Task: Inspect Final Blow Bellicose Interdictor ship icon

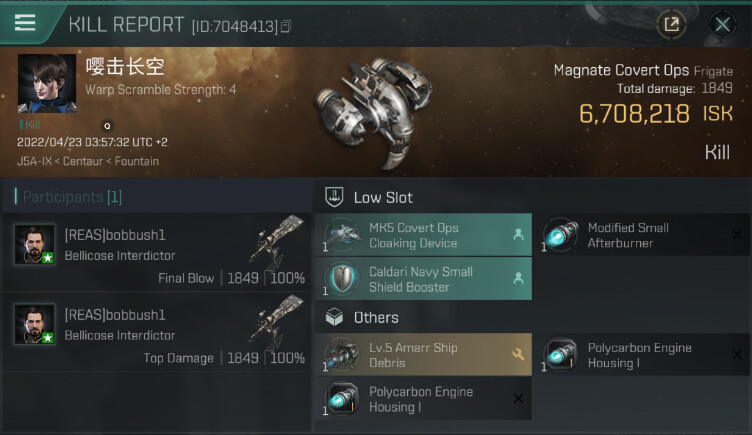Action: (x=275, y=238)
